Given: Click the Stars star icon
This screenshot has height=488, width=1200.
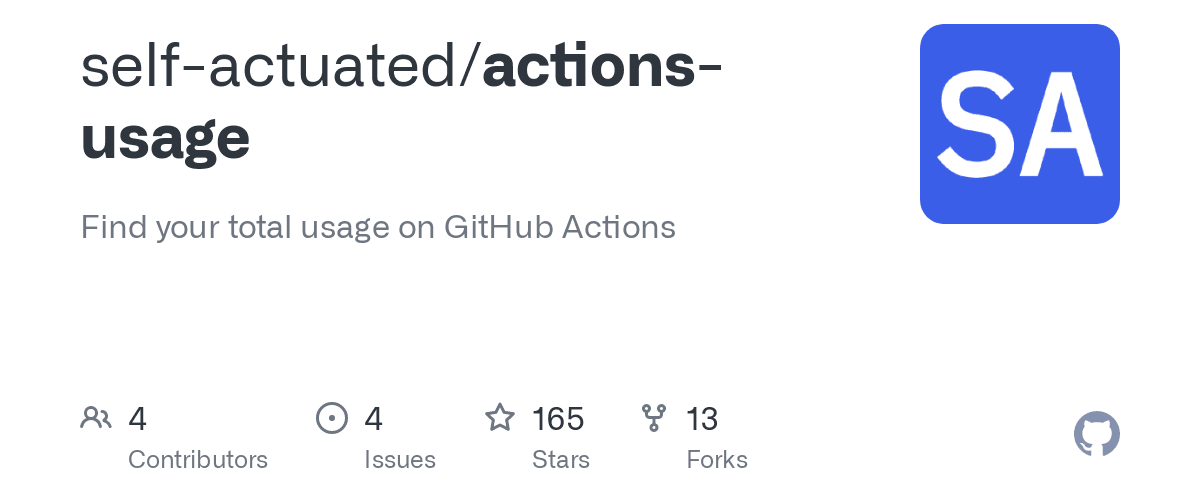Looking at the screenshot, I should [499, 418].
